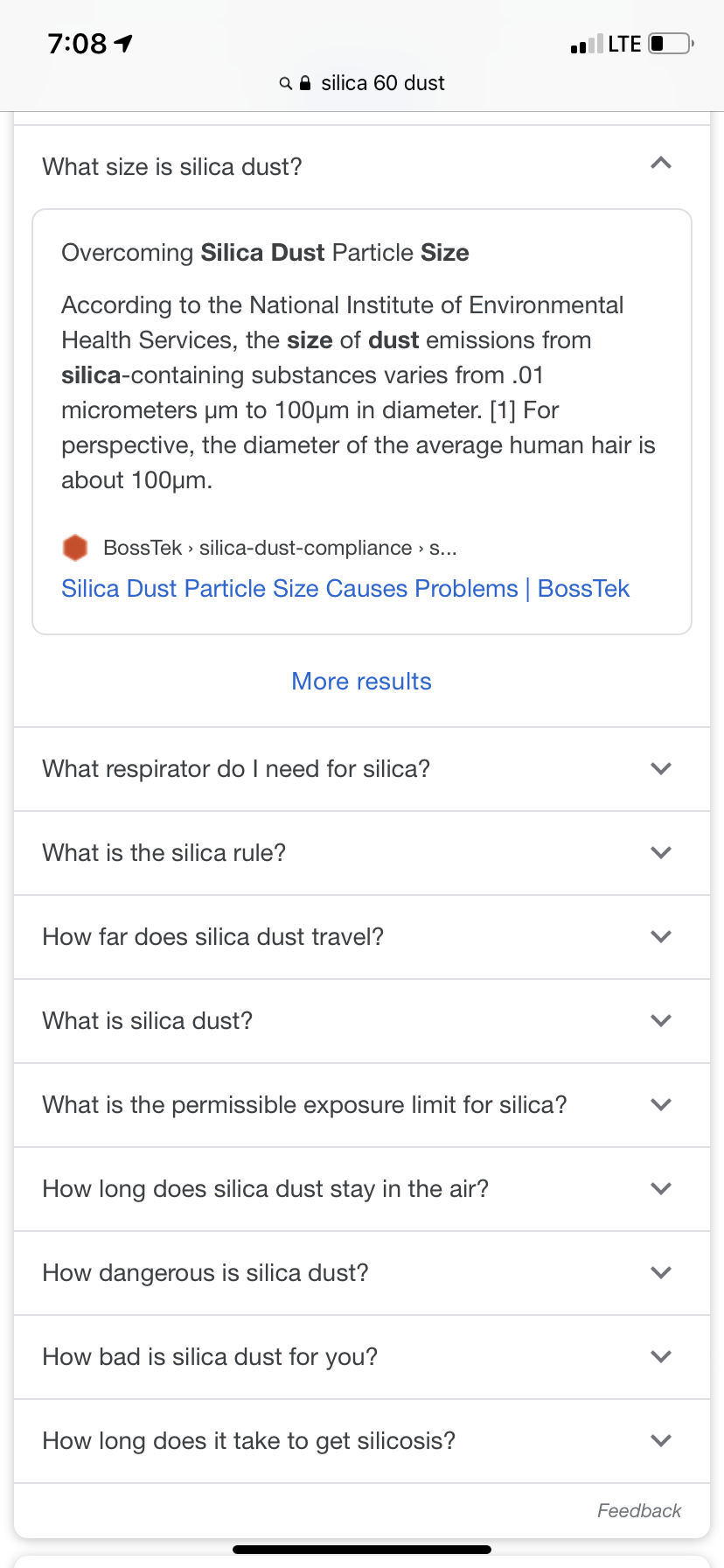Viewport: 724px width, 1568px height.
Task: Expand "How dangerous is silica dust?" question
Action: (x=661, y=1273)
